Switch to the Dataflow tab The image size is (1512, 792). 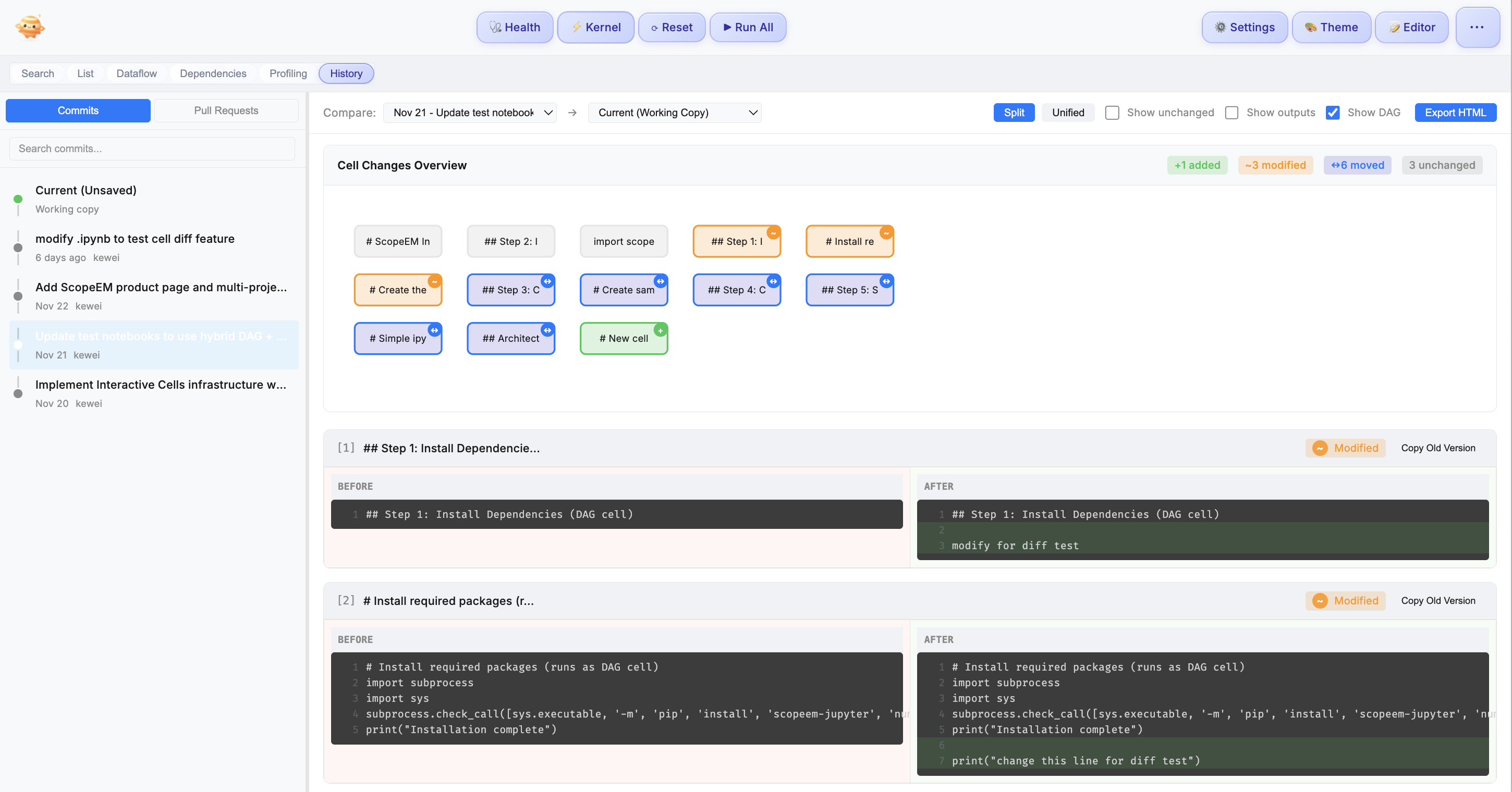pos(136,73)
